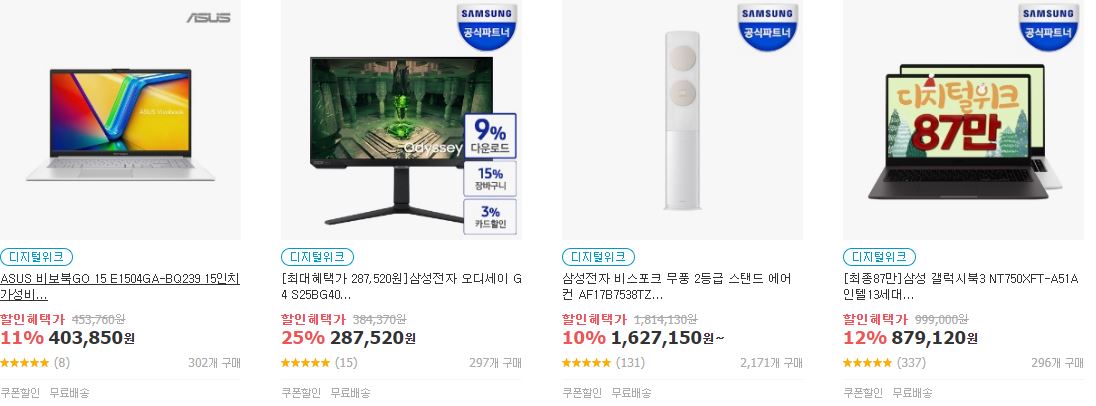Click star rating with 337 reviews
Image resolution: width=1096 pixels, height=406 pixels.
tap(867, 363)
